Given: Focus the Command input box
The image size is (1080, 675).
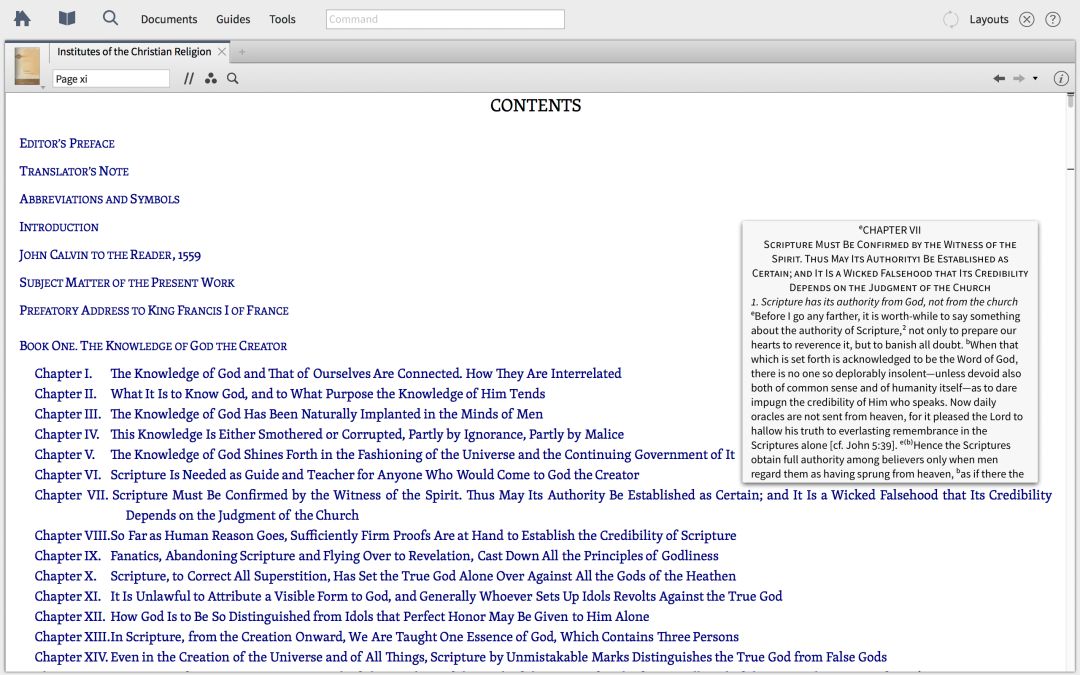Looking at the screenshot, I should coord(445,19).
